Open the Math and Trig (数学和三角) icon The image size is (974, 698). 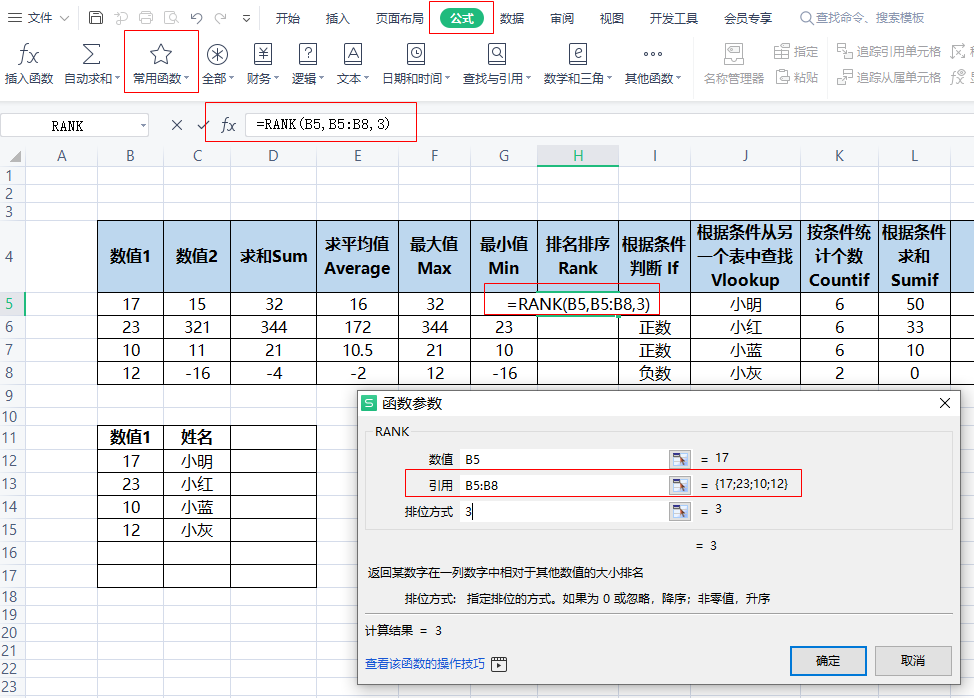[x=578, y=55]
